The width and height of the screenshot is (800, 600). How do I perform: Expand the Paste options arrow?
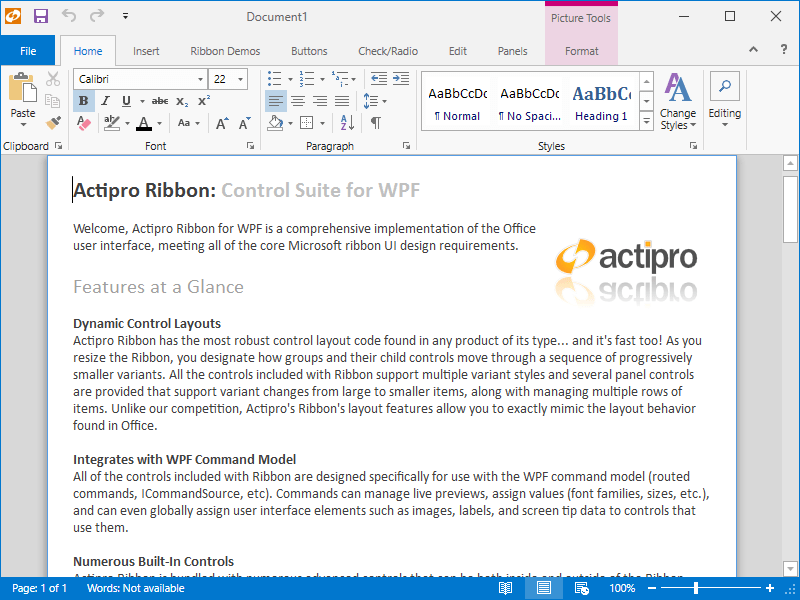point(23,124)
